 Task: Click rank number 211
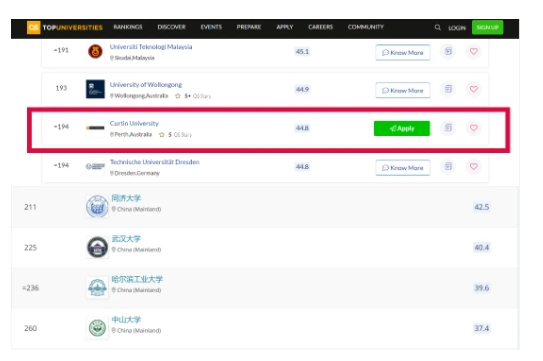pos(30,207)
